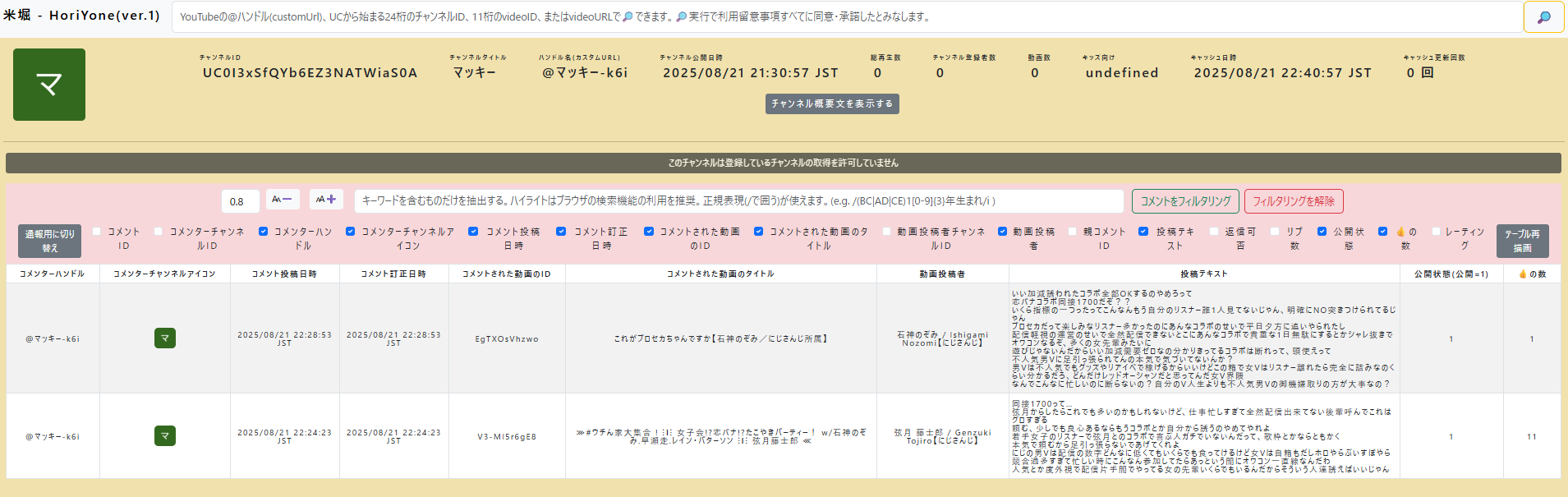Click commenter icon in the second table row

tap(165, 436)
